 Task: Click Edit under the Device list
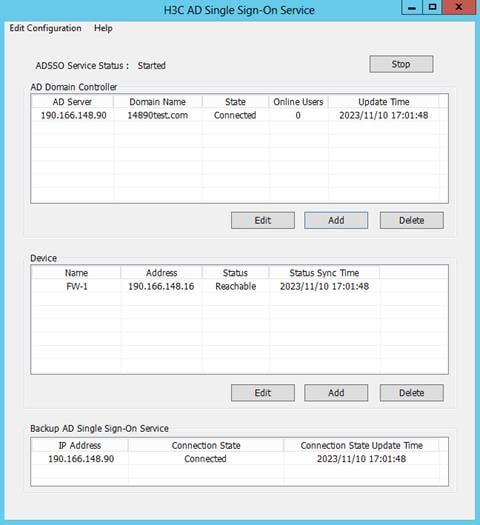(263, 393)
